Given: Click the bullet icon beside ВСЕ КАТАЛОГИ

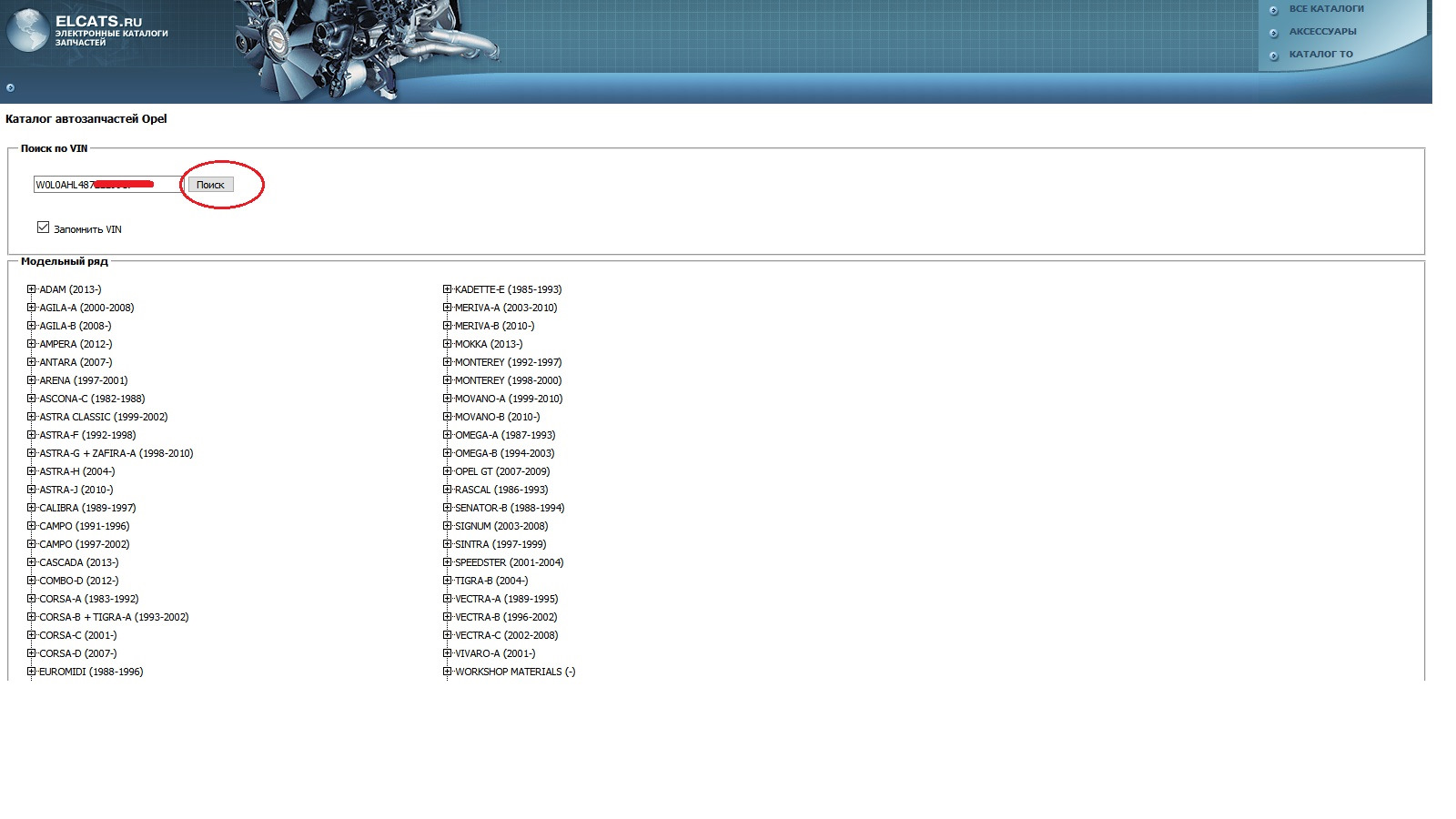Looking at the screenshot, I should click(x=1274, y=10).
